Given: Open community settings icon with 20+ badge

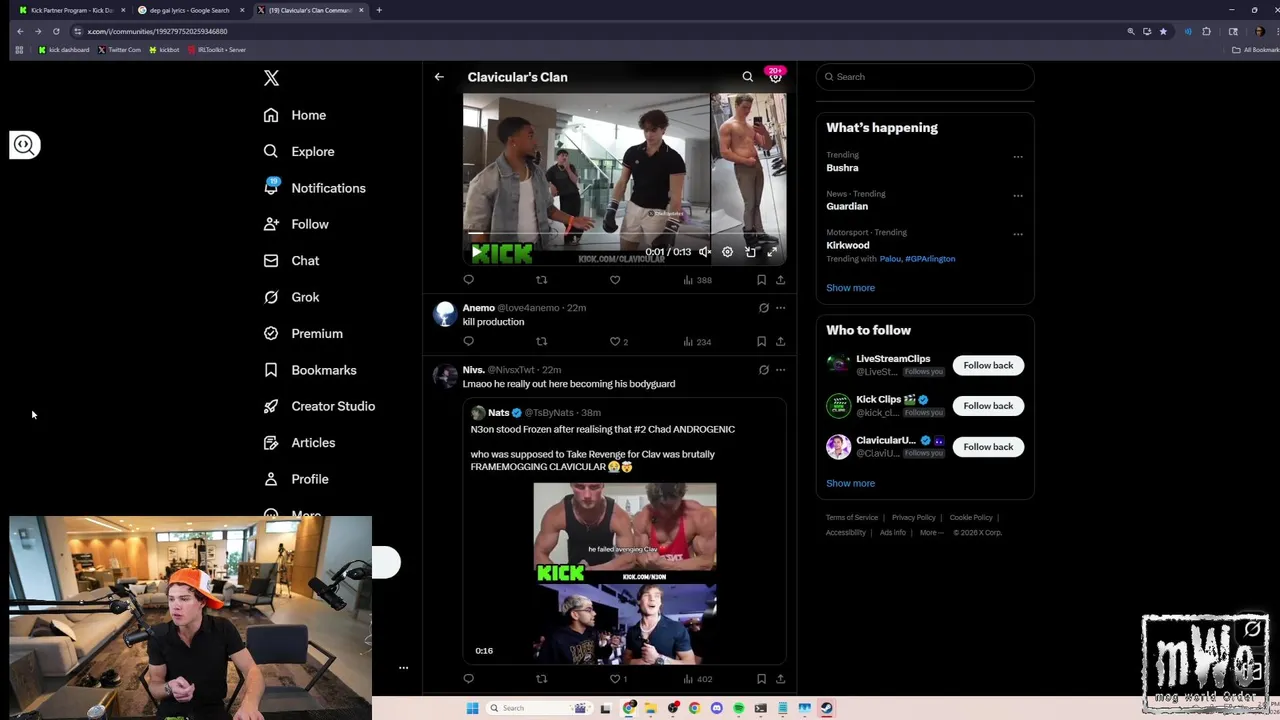Looking at the screenshot, I should pyautogui.click(x=775, y=77).
